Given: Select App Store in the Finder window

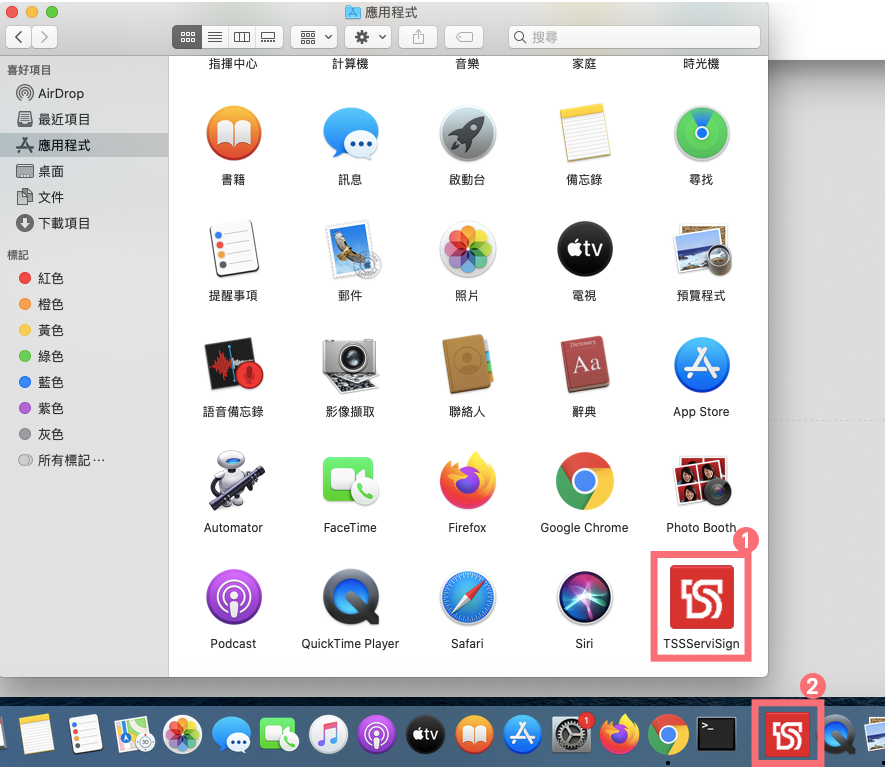Looking at the screenshot, I should coord(702,365).
